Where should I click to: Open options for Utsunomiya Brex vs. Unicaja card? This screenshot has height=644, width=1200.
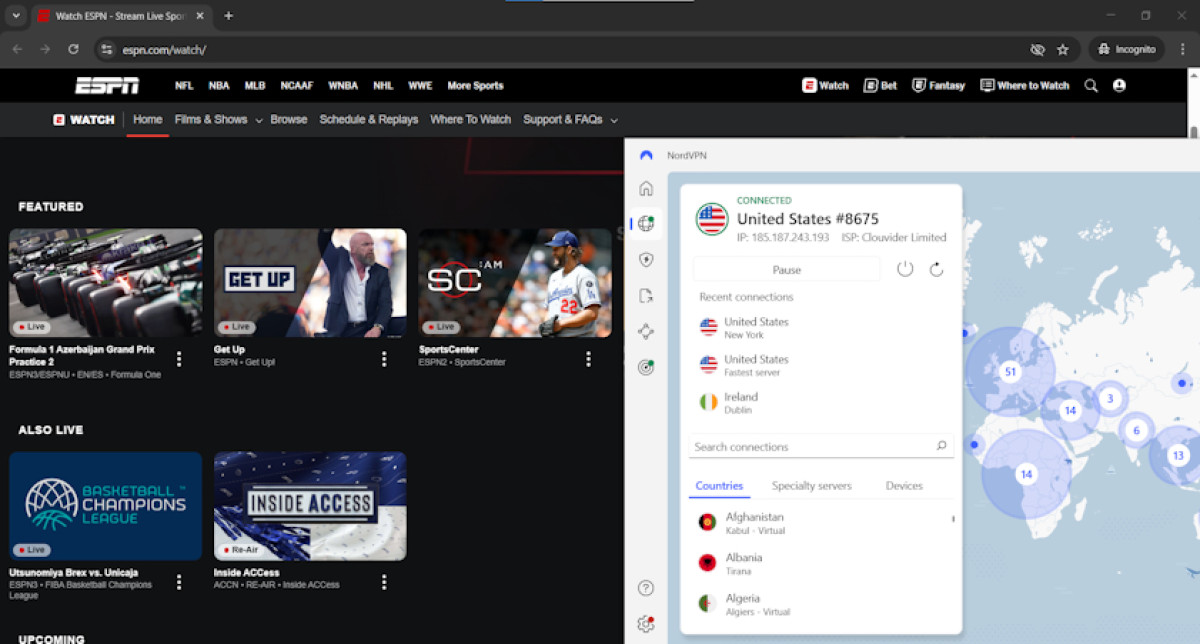point(179,582)
